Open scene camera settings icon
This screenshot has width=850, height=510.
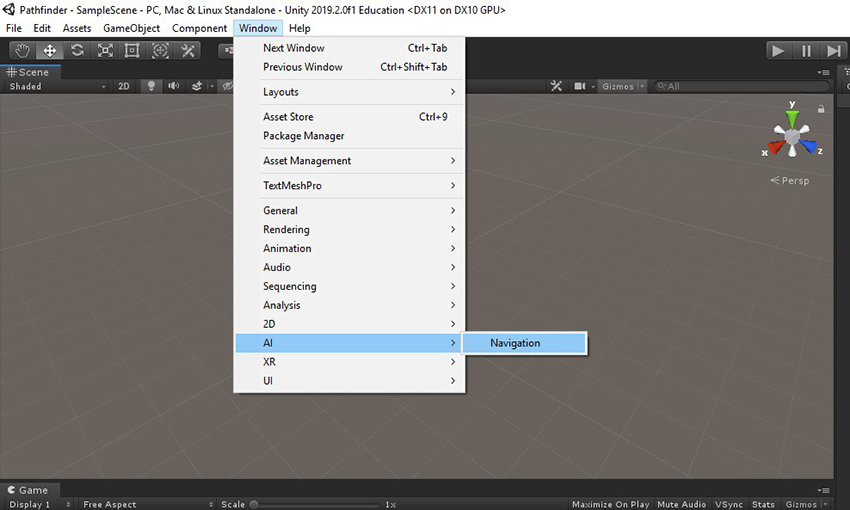coord(580,86)
